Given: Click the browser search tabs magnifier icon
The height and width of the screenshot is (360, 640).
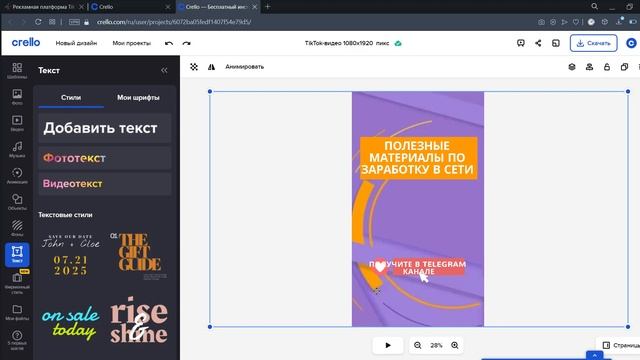Looking at the screenshot, I should pos(595,7).
